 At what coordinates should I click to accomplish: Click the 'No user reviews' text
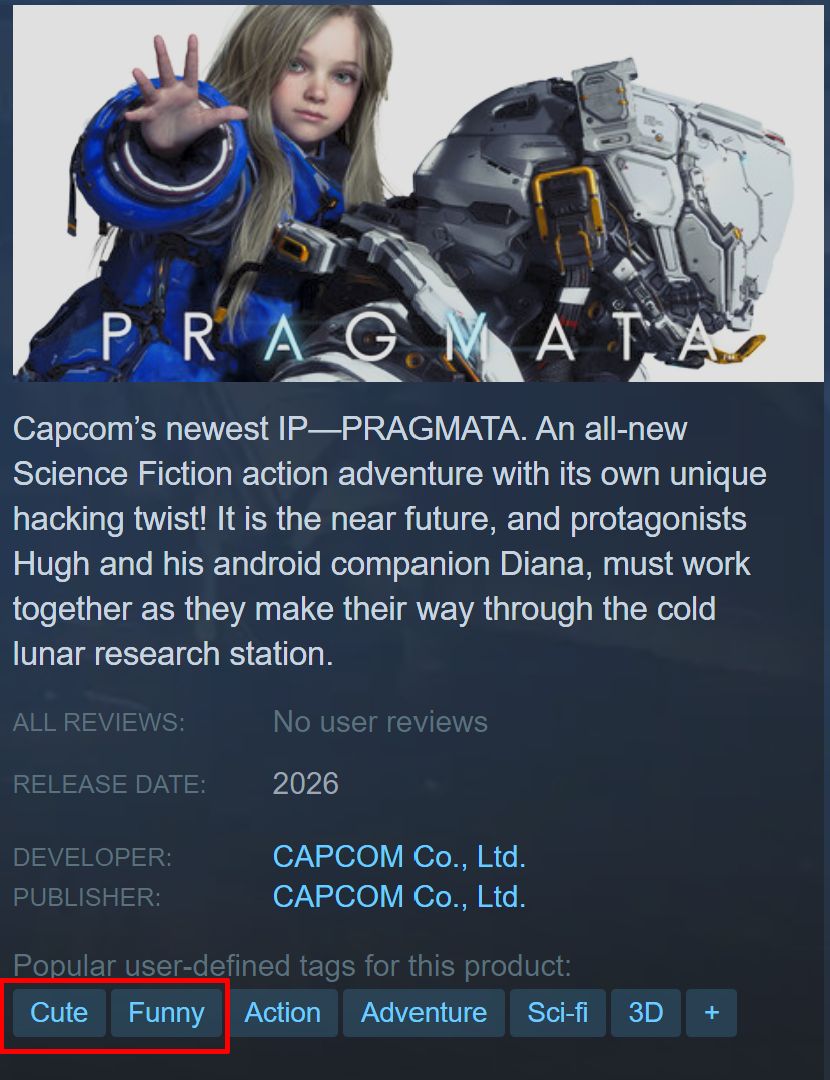tap(380, 722)
